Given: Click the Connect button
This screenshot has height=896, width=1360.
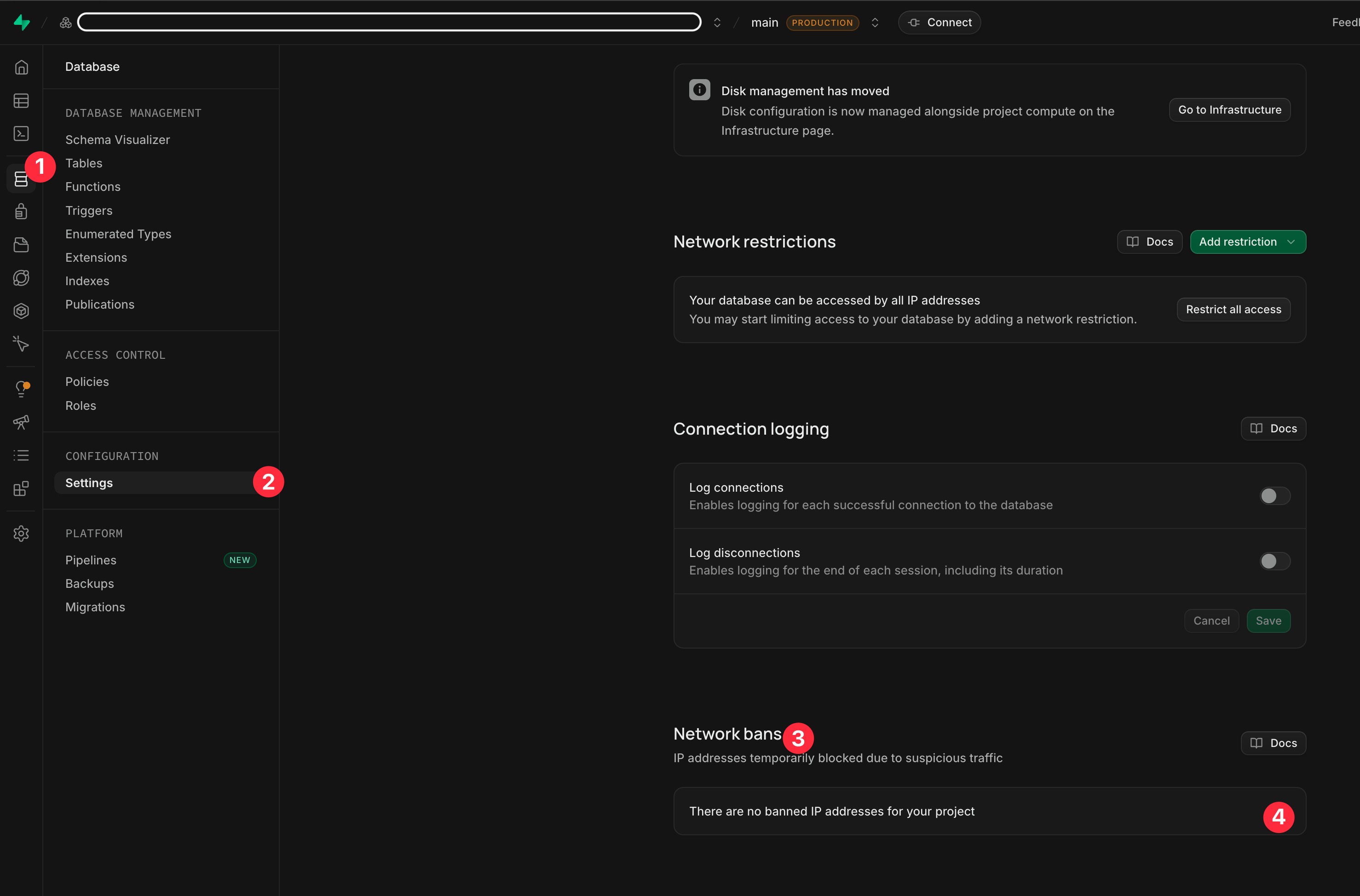Looking at the screenshot, I should (x=939, y=22).
